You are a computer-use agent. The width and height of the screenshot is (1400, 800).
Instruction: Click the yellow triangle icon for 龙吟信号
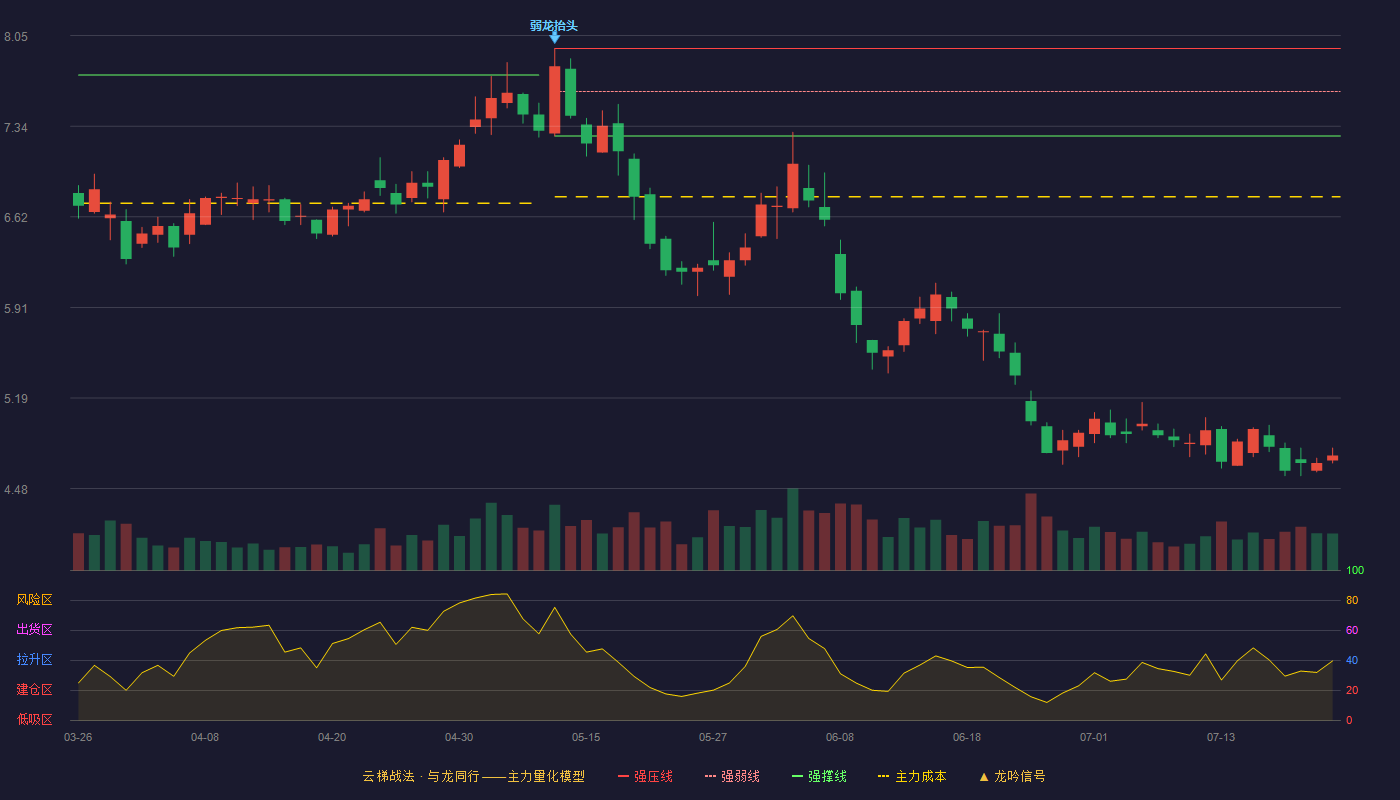pos(984,776)
